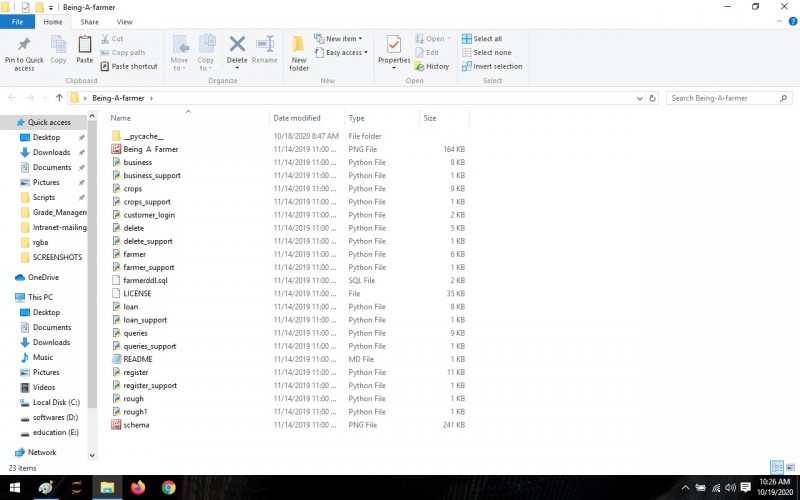The height and width of the screenshot is (500, 800).
Task: Switch to the Share tab
Action: click(x=89, y=22)
